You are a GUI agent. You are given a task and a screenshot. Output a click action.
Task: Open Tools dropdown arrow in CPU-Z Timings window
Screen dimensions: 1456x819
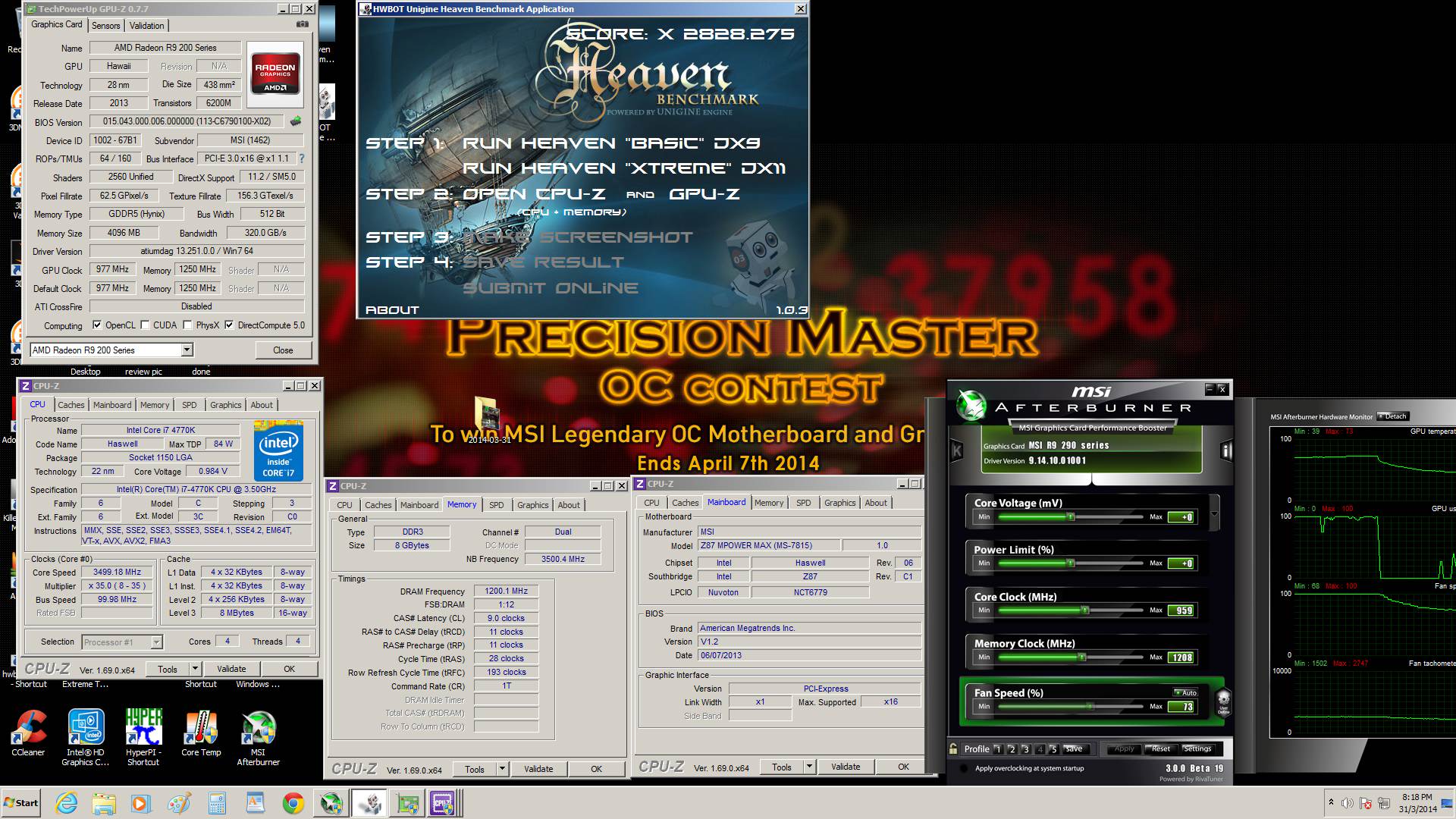(502, 769)
